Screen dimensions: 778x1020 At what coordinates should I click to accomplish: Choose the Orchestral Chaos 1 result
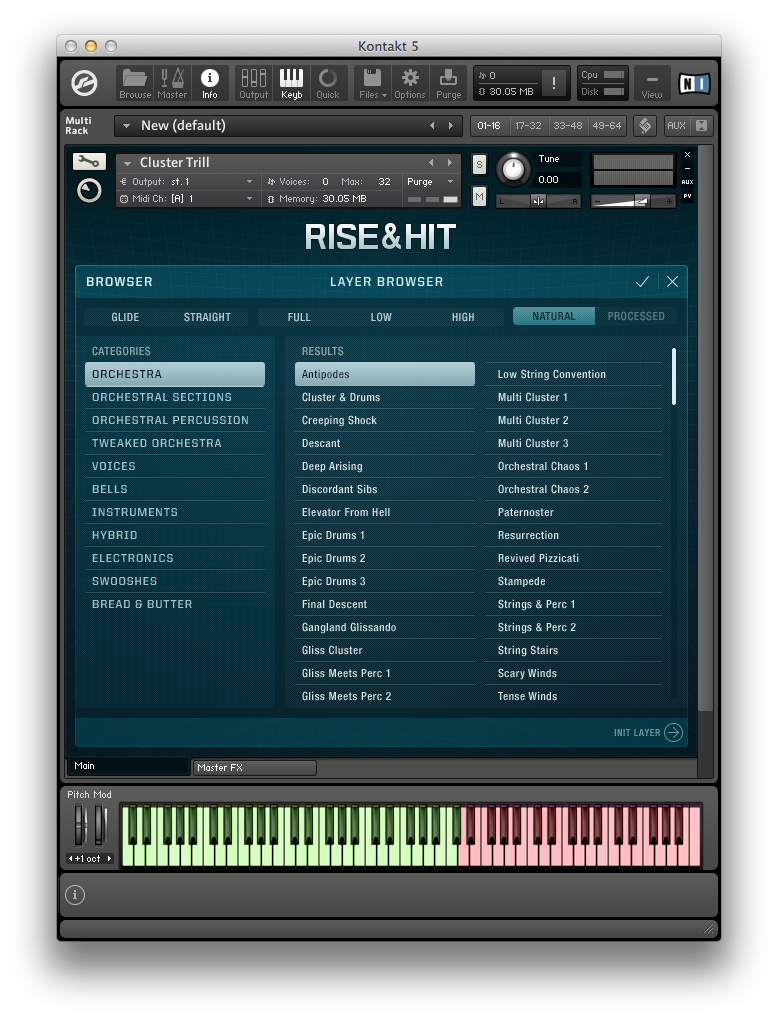click(x=573, y=466)
